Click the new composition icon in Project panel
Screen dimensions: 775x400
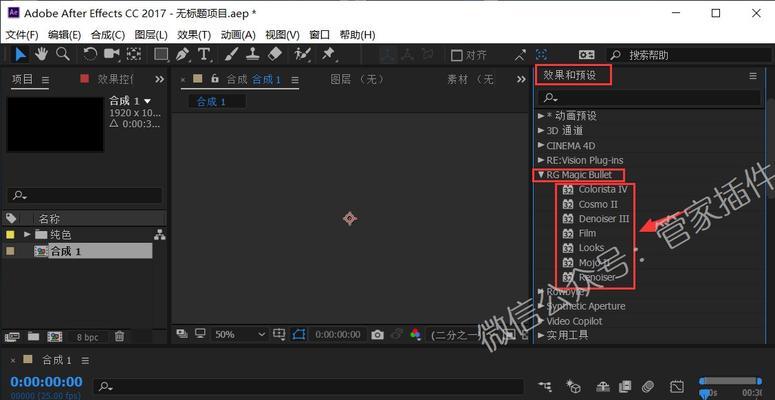click(x=54, y=337)
